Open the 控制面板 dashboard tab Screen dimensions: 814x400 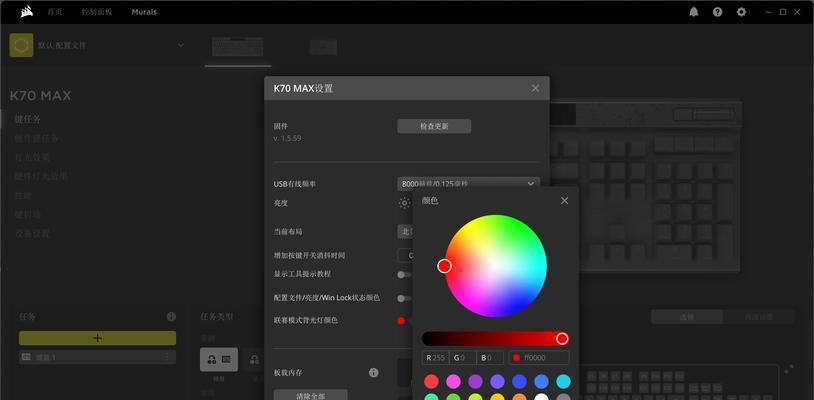coord(97,12)
